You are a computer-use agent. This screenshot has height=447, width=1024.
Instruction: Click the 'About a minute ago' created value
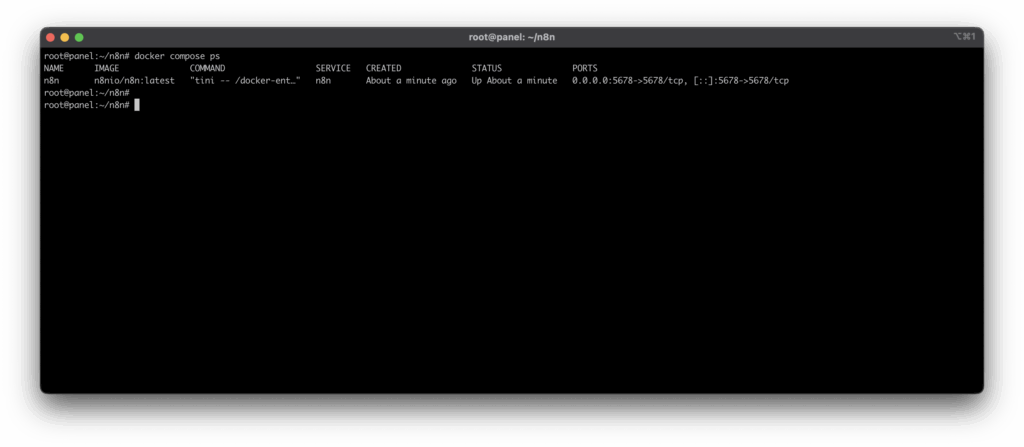coord(411,80)
